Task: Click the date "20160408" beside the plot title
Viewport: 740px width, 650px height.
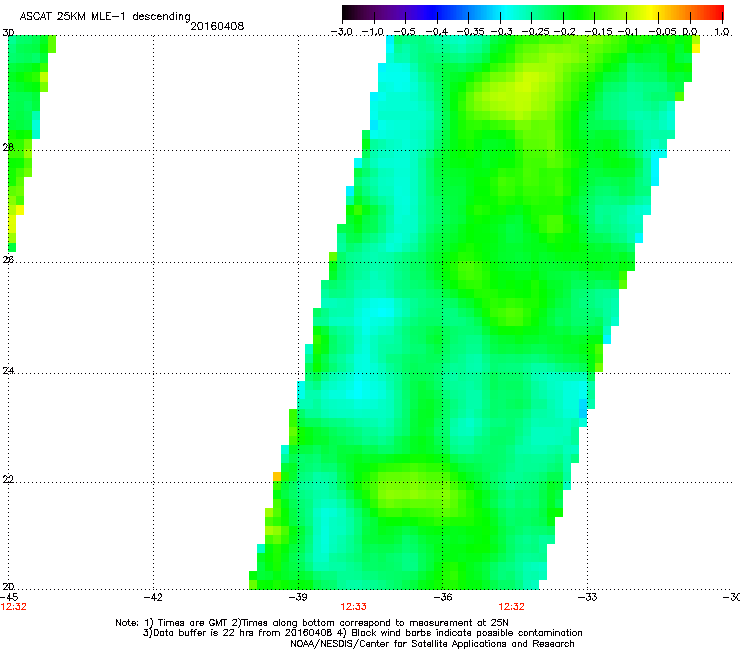Action: pos(217,26)
